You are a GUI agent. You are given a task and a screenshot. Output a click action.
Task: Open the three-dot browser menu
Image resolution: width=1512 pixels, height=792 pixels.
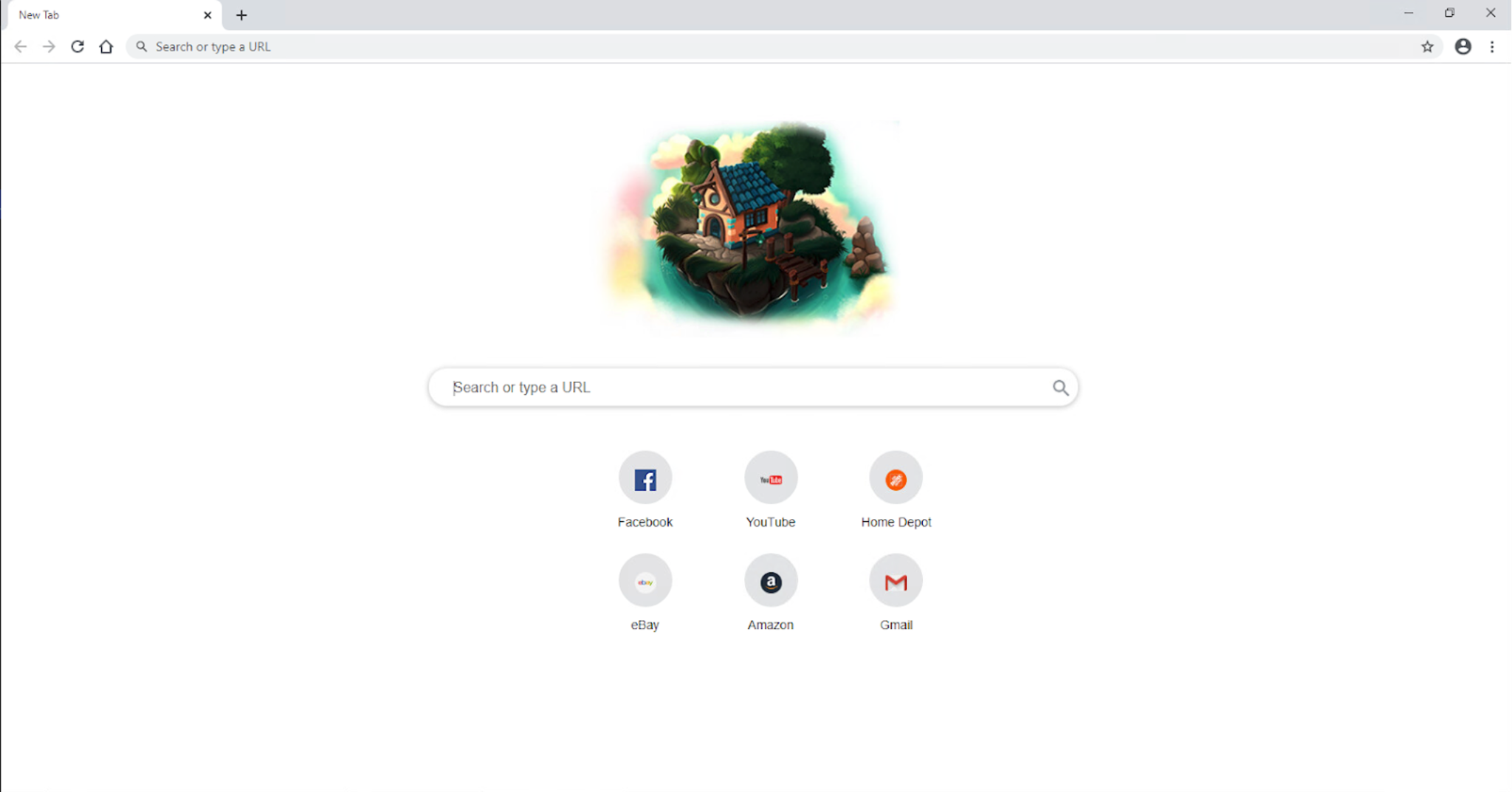(x=1492, y=47)
